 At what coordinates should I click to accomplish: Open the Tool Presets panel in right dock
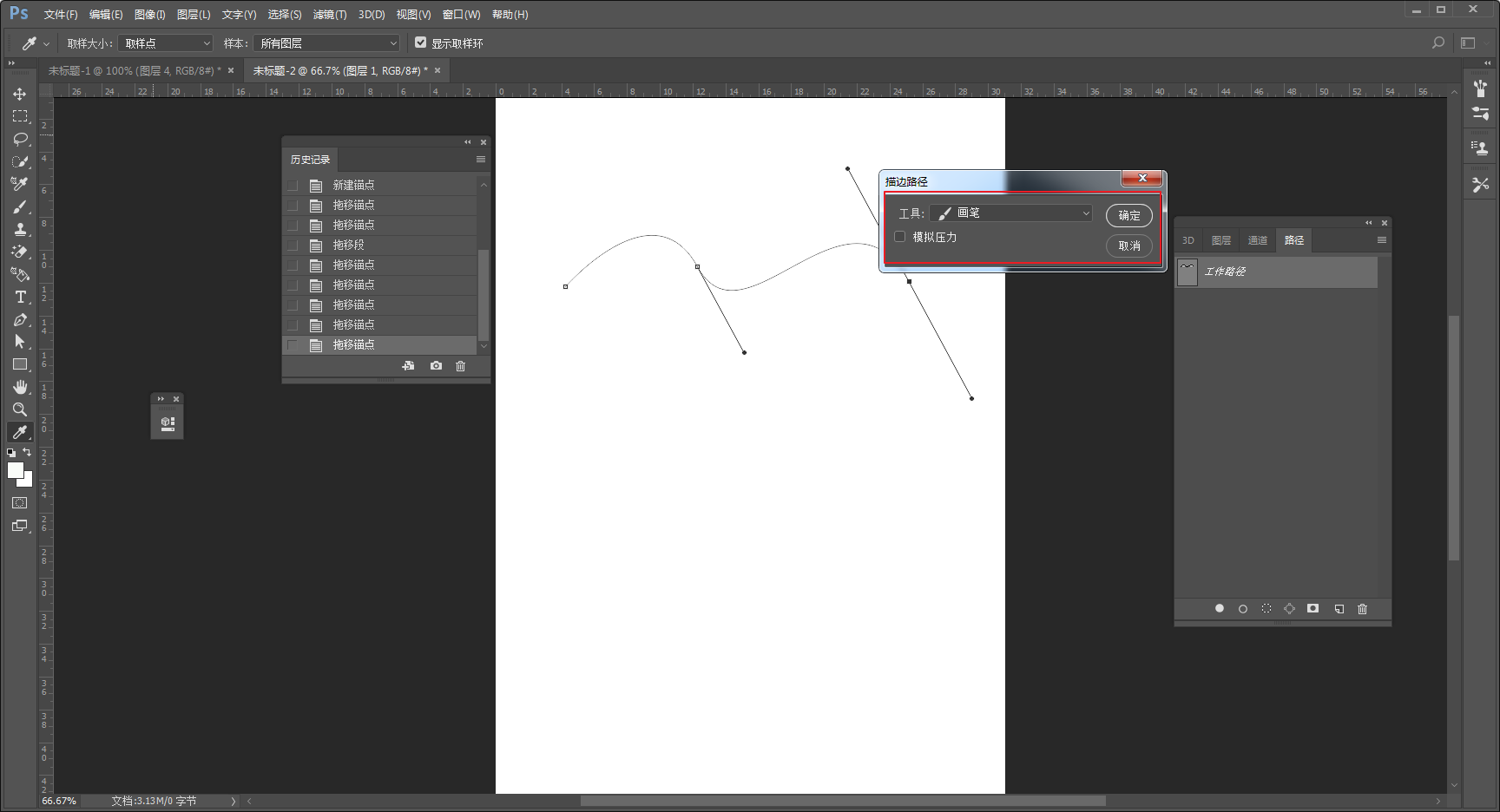pos(1480,184)
